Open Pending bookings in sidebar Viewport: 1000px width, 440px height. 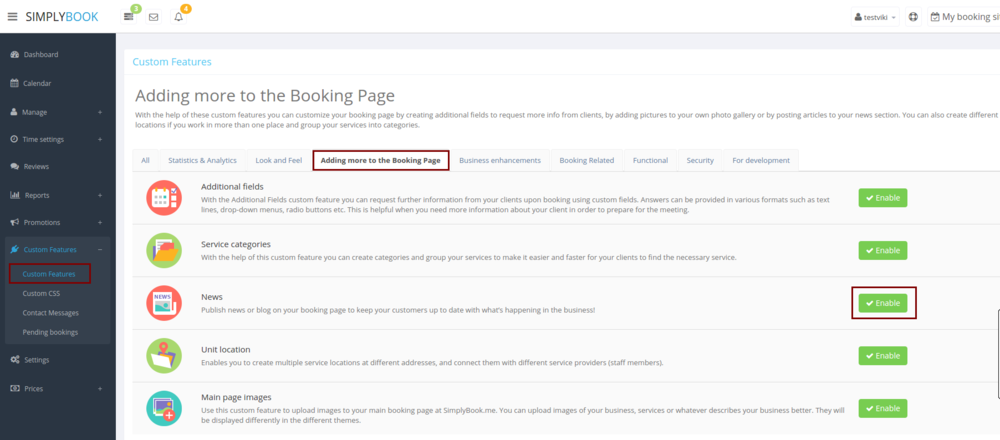click(x=50, y=332)
